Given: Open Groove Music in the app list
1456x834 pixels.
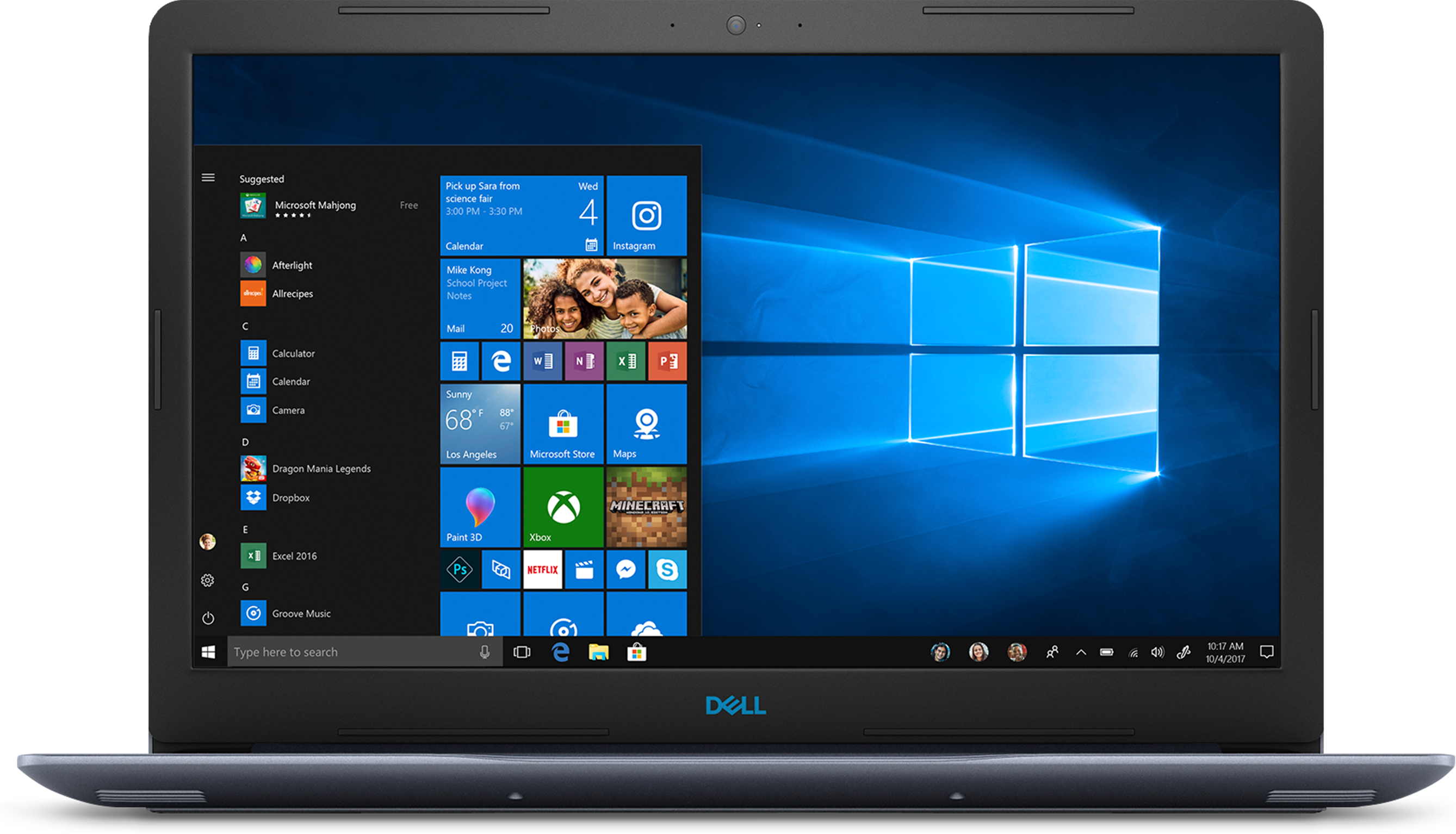Looking at the screenshot, I should [x=286, y=613].
